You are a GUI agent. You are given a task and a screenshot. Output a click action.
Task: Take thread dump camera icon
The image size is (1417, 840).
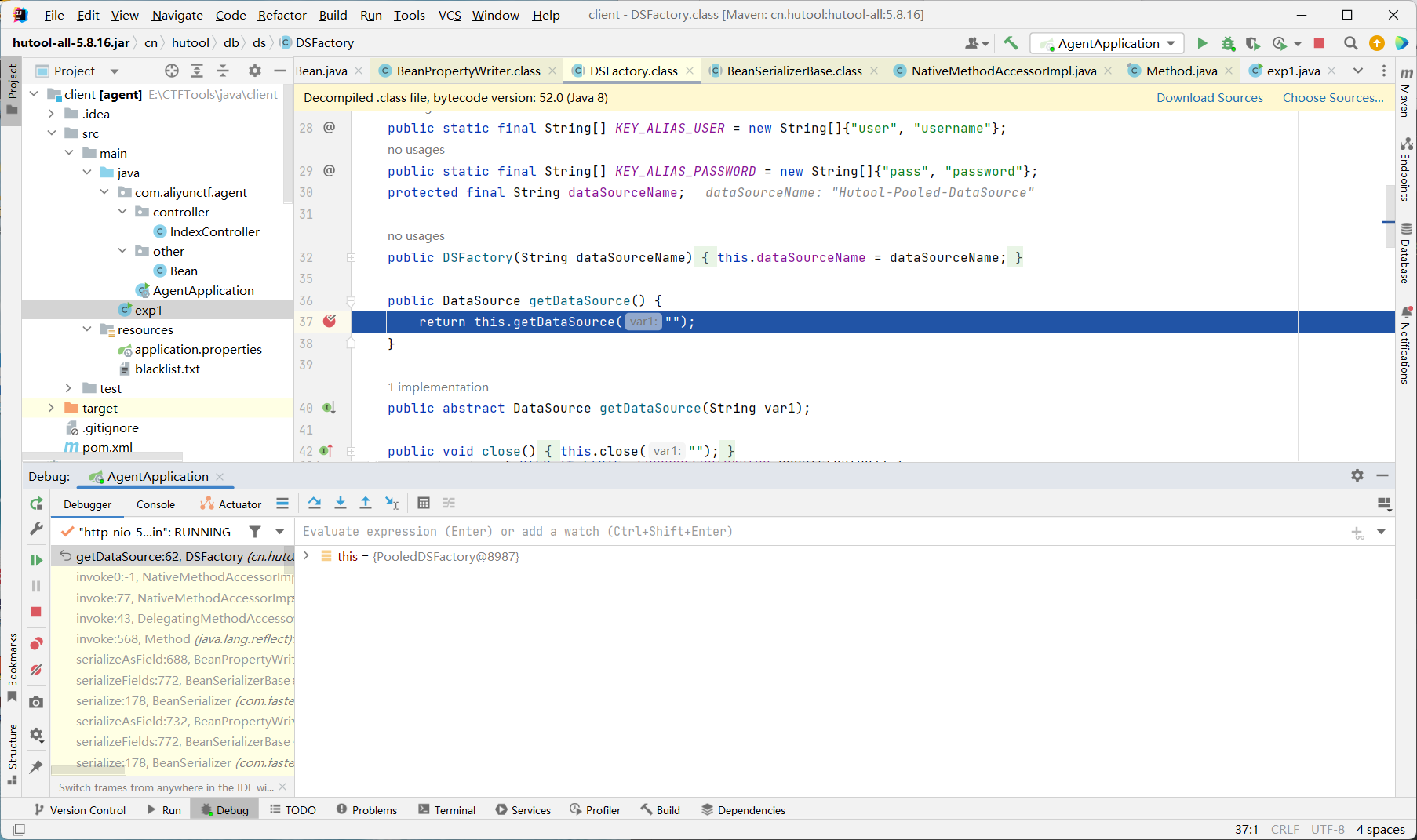point(36,702)
